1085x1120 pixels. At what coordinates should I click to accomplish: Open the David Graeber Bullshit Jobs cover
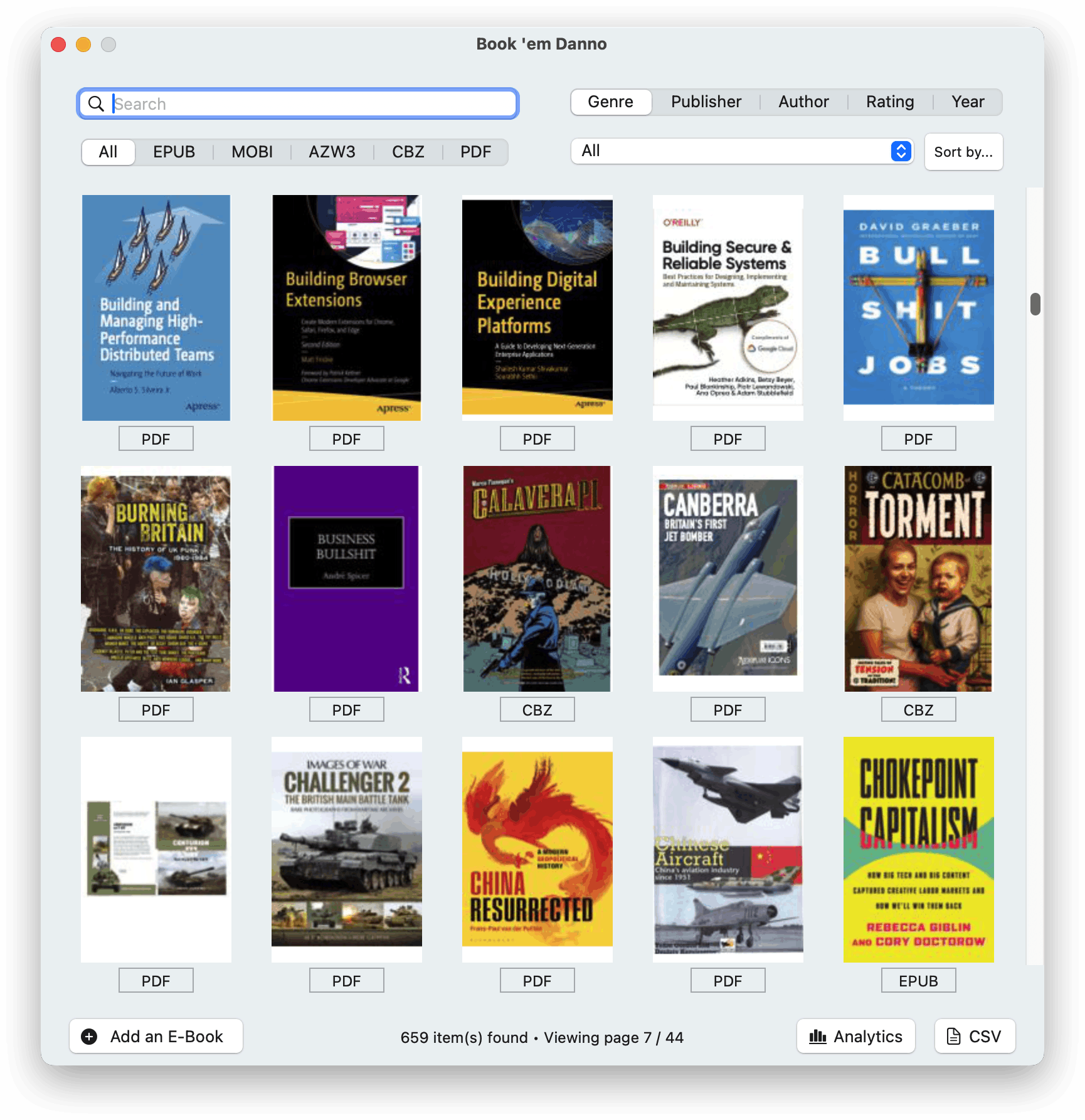(x=919, y=307)
